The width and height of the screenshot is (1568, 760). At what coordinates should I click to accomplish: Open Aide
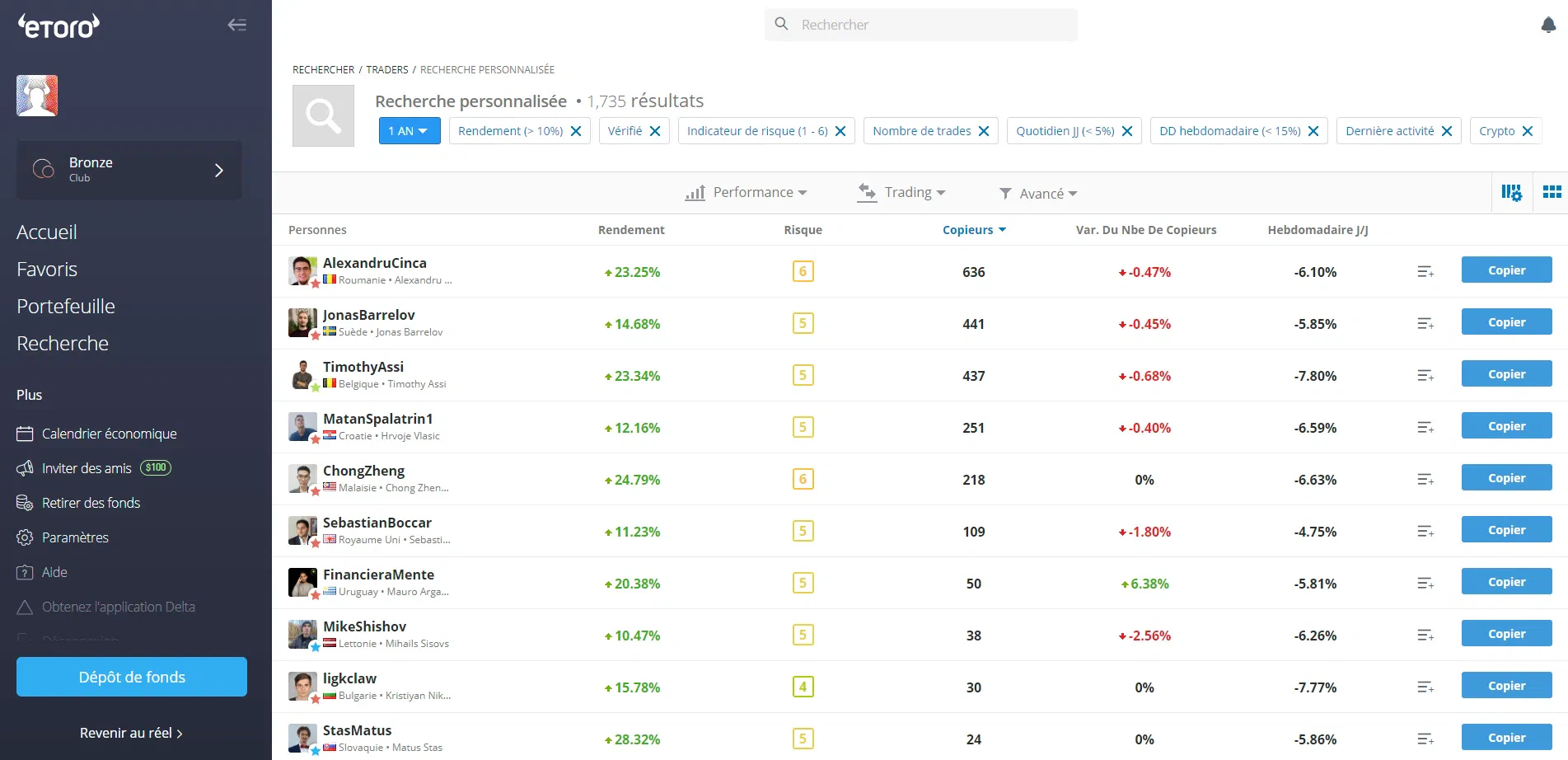point(42,572)
